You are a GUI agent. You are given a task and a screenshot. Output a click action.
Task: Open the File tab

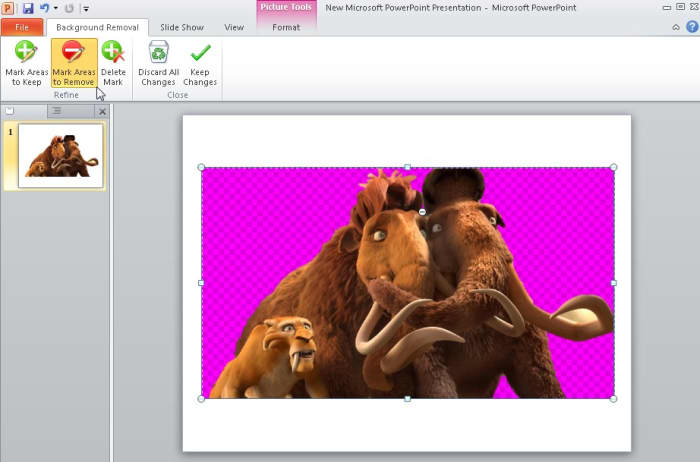pos(22,27)
